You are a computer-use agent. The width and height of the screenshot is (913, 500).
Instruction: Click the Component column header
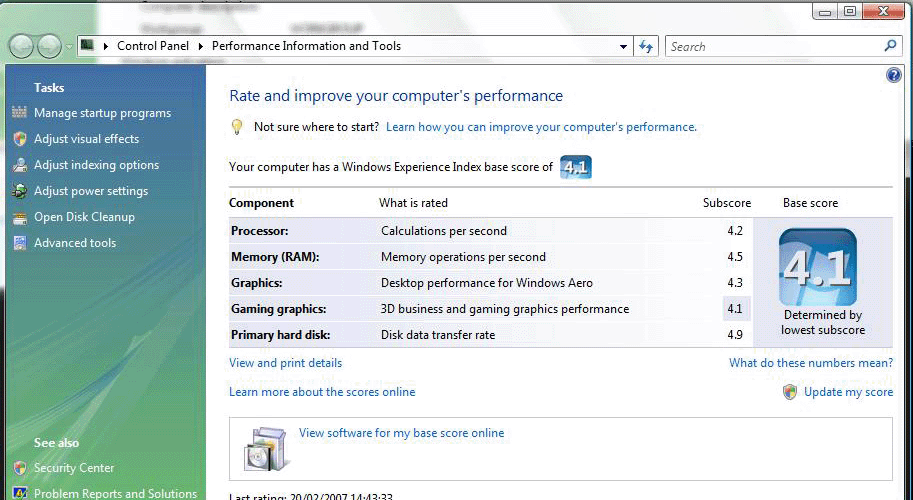tap(261, 203)
